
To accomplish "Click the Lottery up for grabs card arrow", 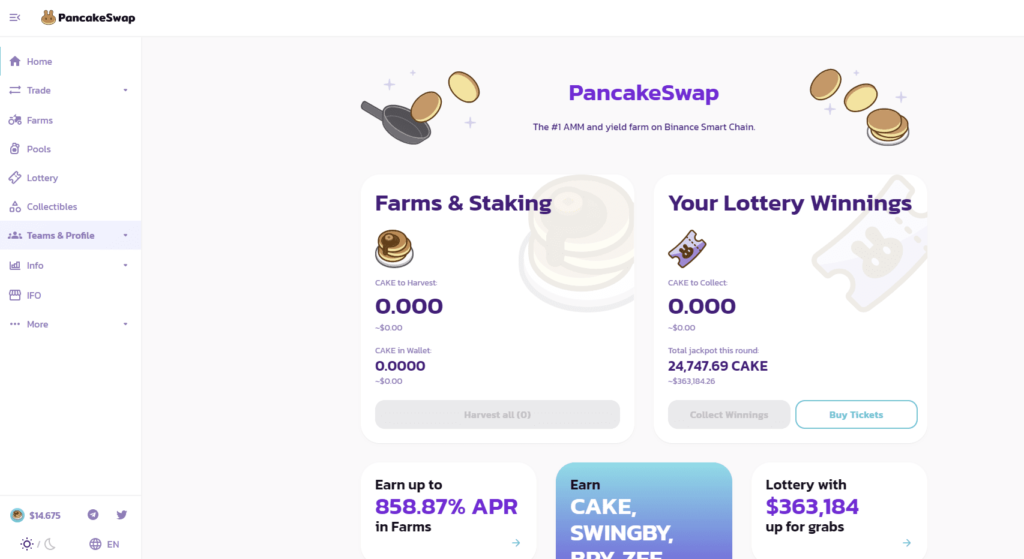I will pyautogui.click(x=906, y=543).
